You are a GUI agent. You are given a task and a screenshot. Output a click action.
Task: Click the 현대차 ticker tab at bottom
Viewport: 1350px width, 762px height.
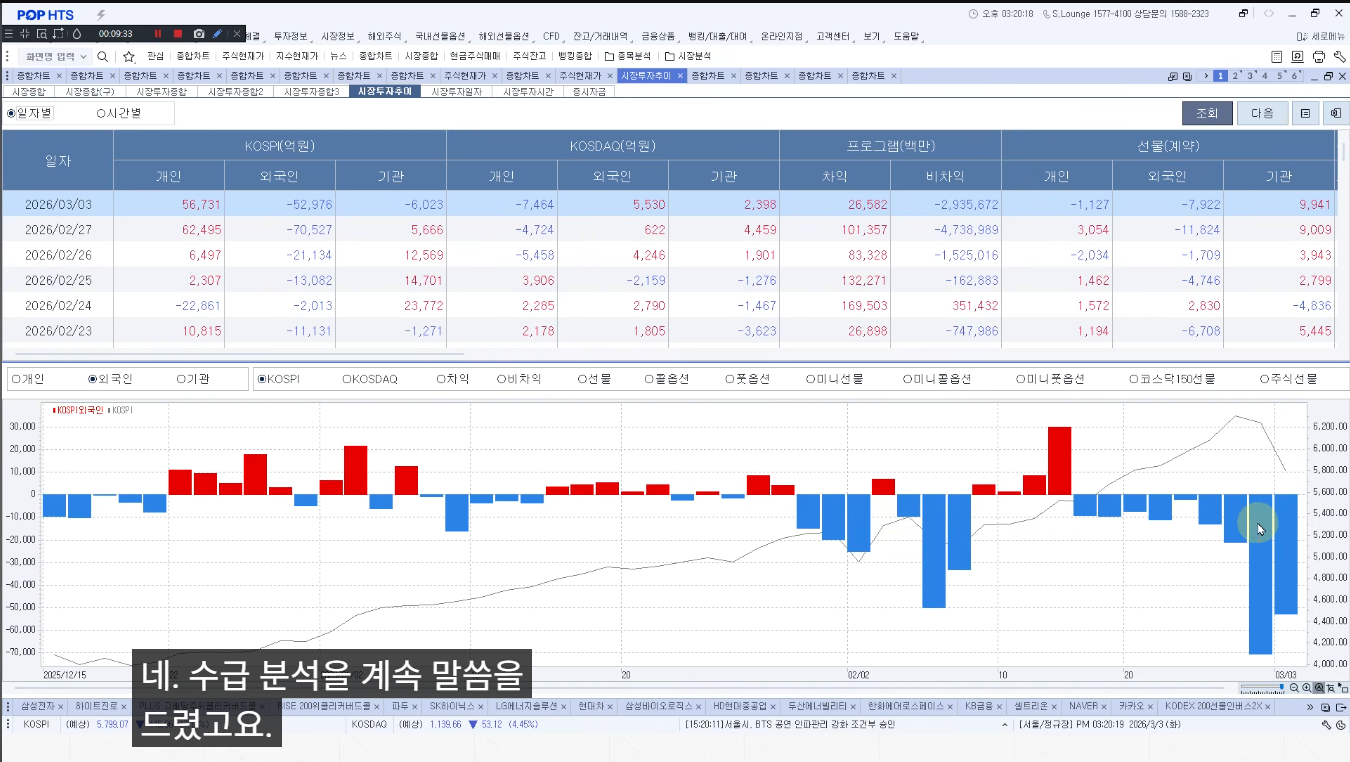[x=593, y=706]
